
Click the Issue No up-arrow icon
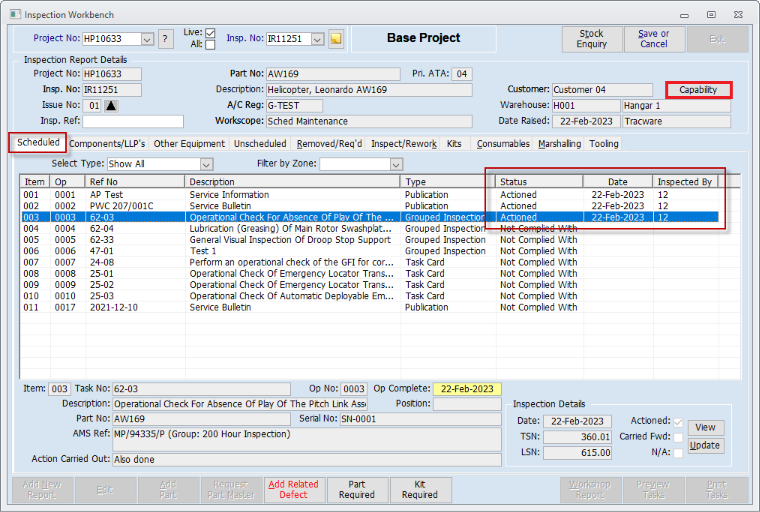111,105
